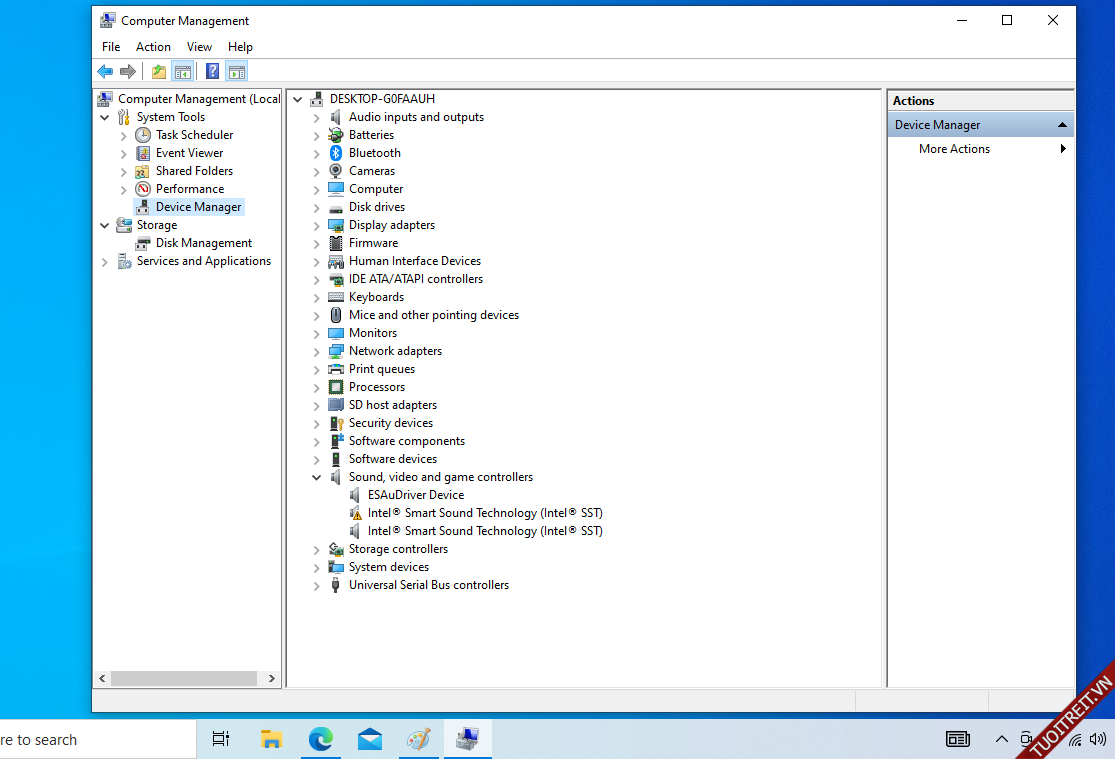This screenshot has width=1115, height=759.
Task: Click the left pane horizontal scrollbar right arrow
Action: [x=272, y=678]
